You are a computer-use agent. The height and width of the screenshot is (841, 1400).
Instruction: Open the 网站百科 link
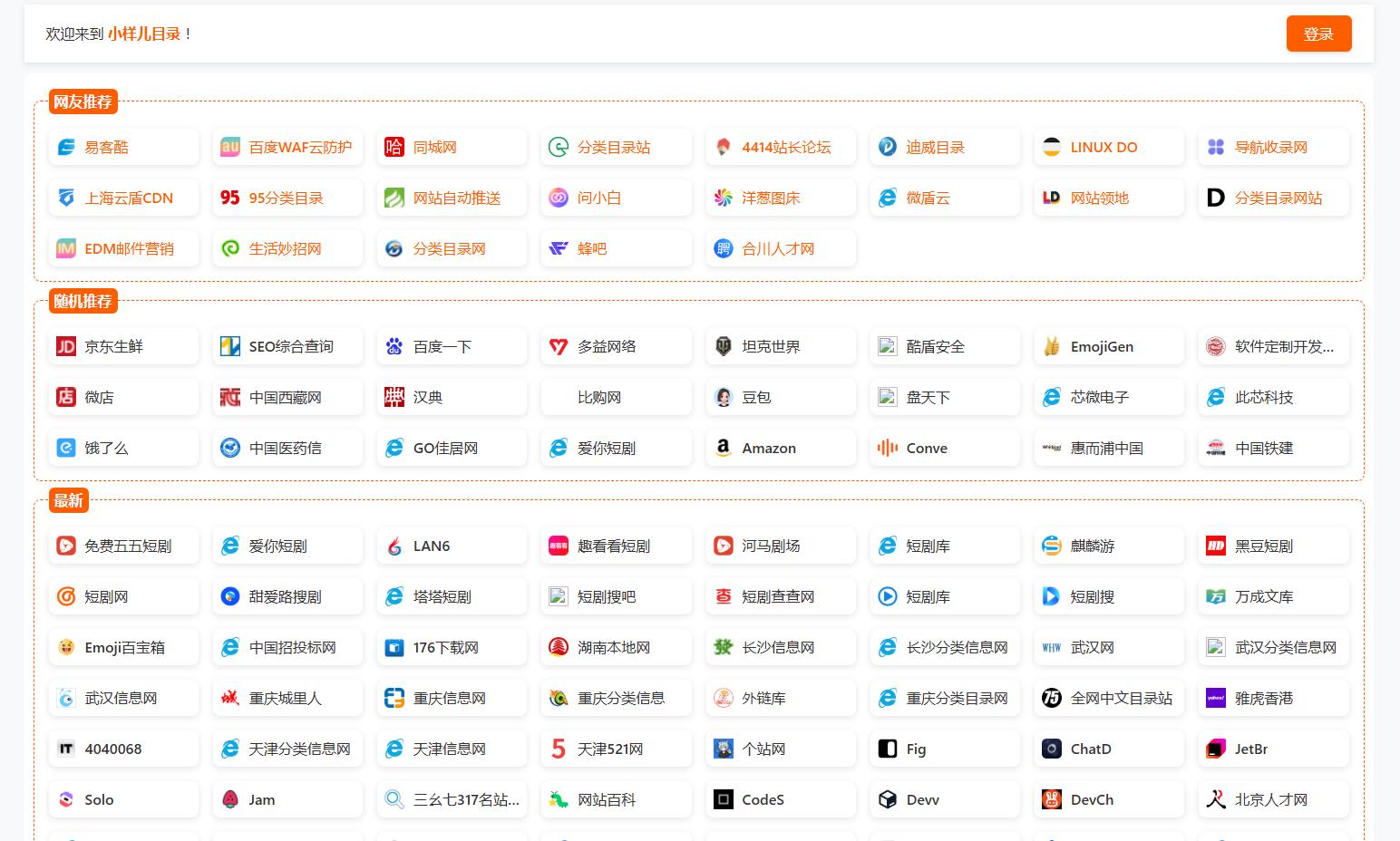click(607, 799)
